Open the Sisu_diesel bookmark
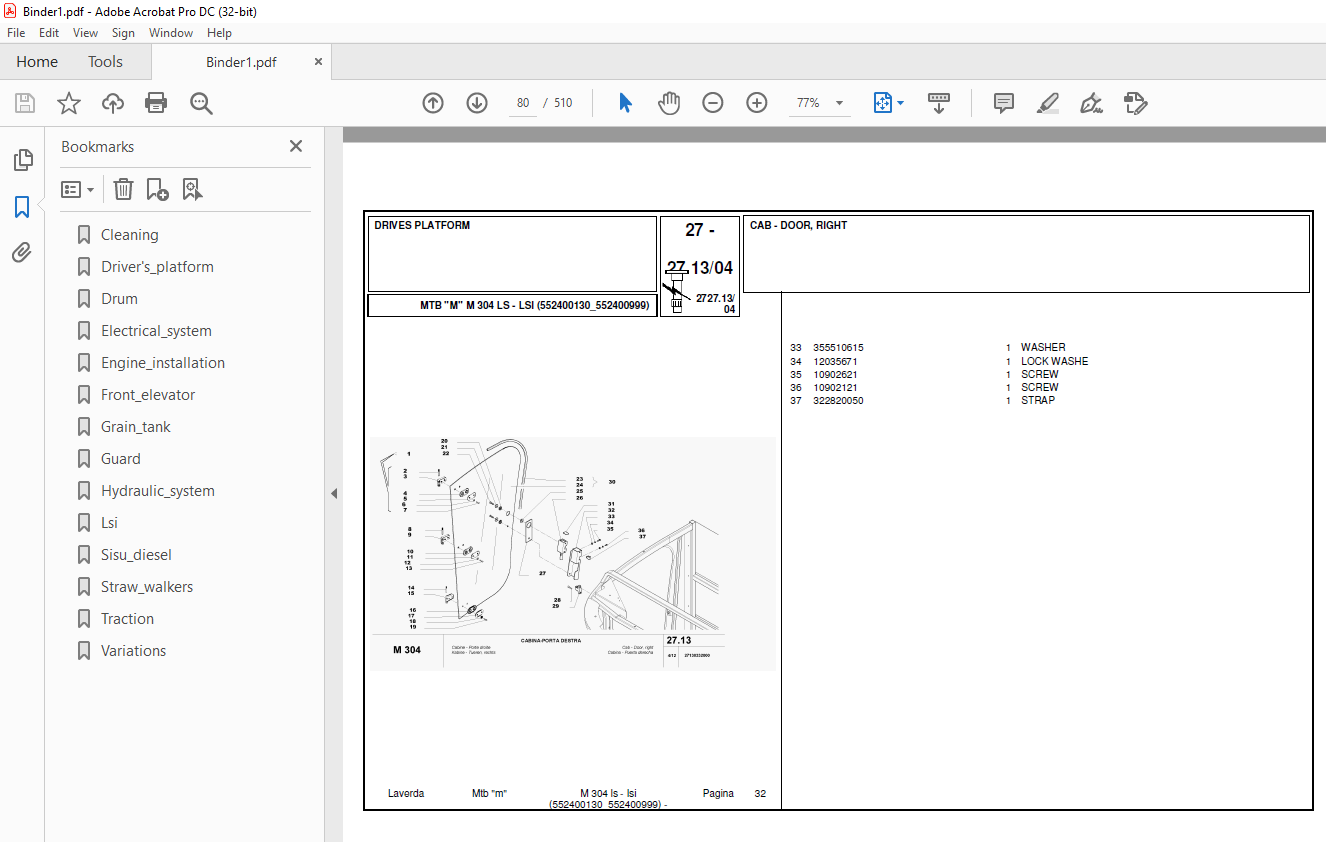The image size is (1326, 842). point(136,555)
